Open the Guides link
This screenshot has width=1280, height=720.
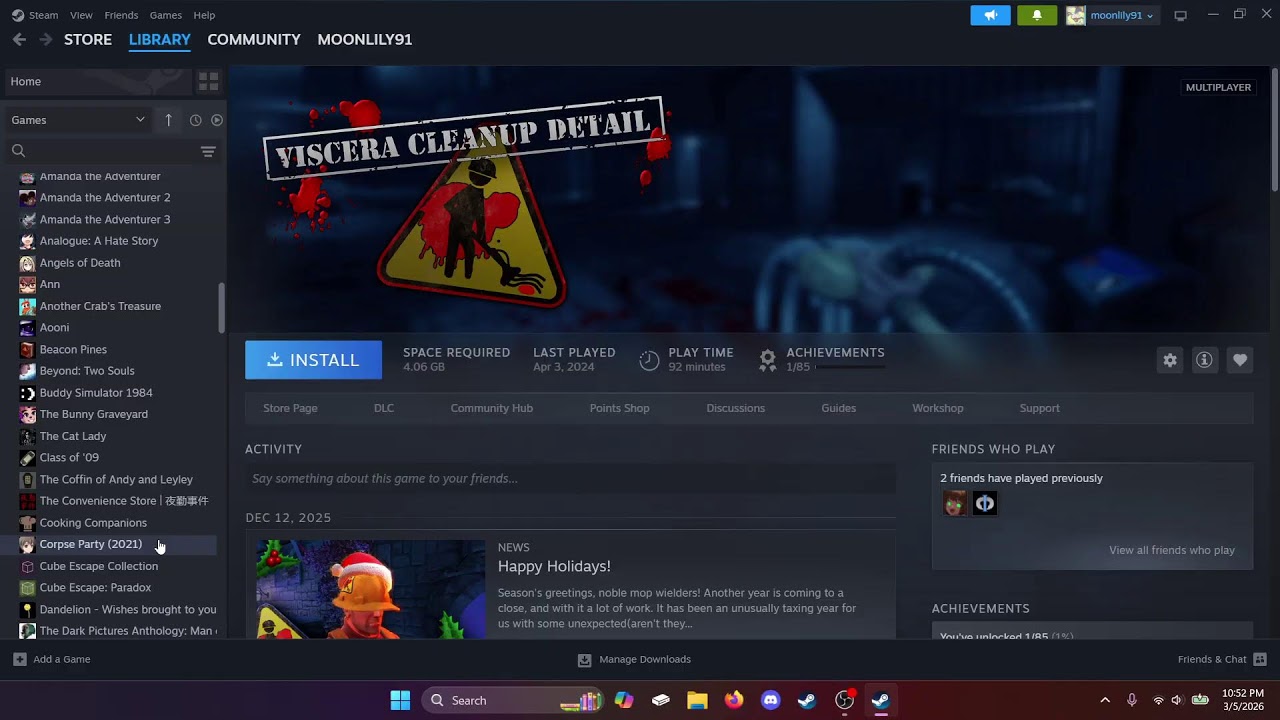[x=838, y=408]
